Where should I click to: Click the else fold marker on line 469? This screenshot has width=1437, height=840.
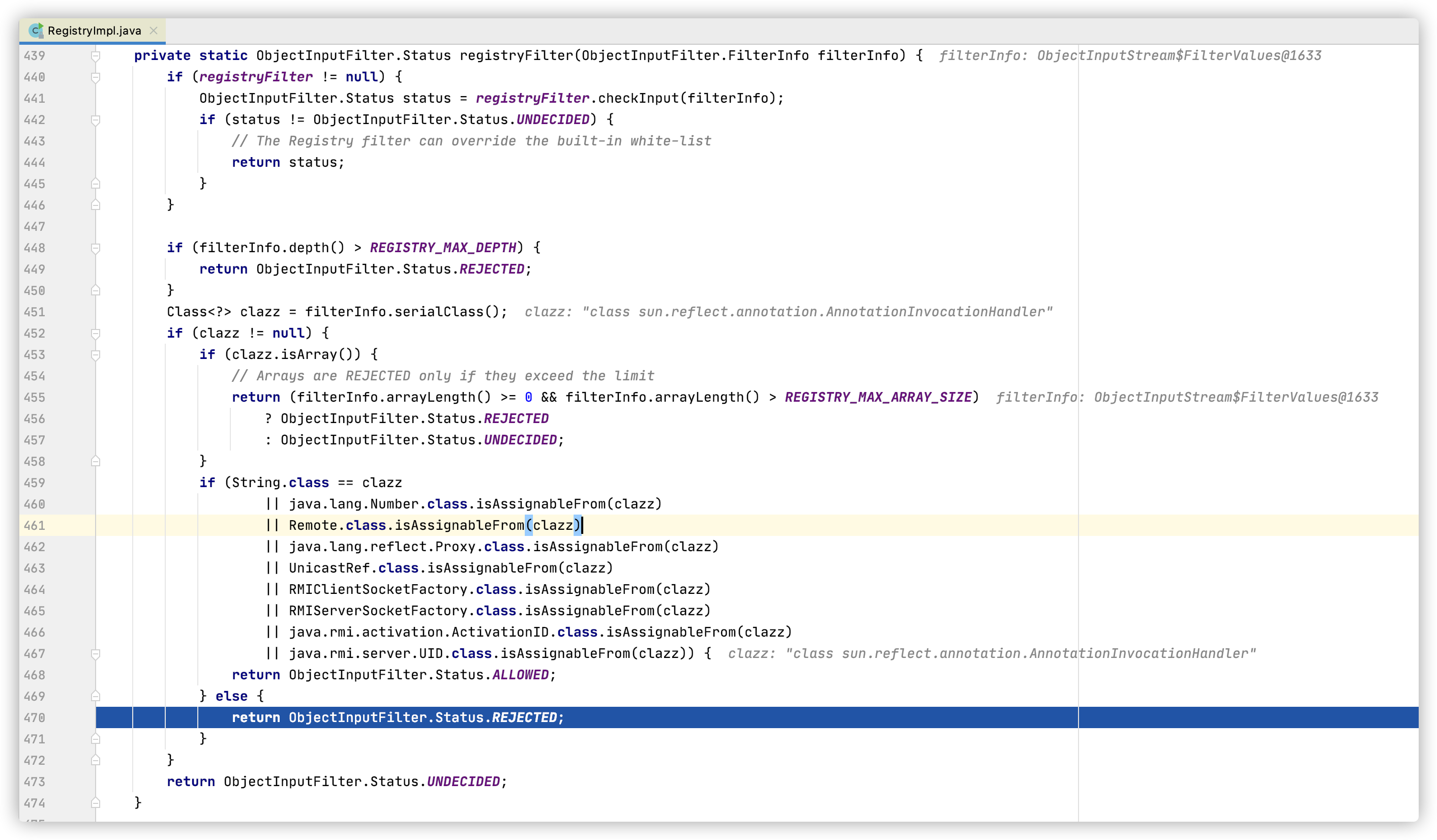(96, 696)
